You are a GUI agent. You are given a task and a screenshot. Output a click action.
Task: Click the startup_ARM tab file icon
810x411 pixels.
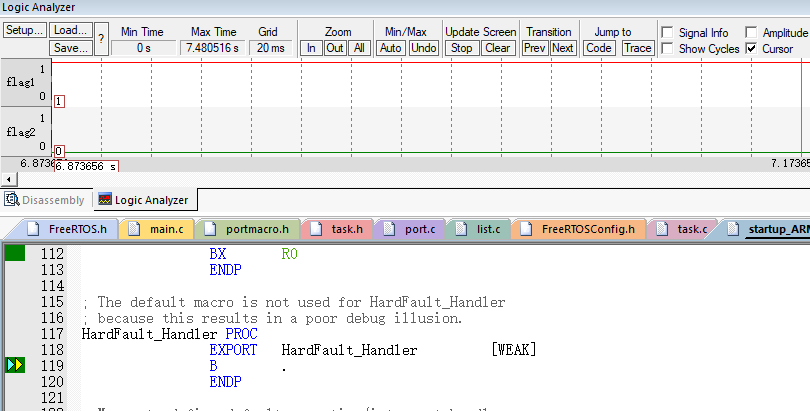tap(733, 229)
